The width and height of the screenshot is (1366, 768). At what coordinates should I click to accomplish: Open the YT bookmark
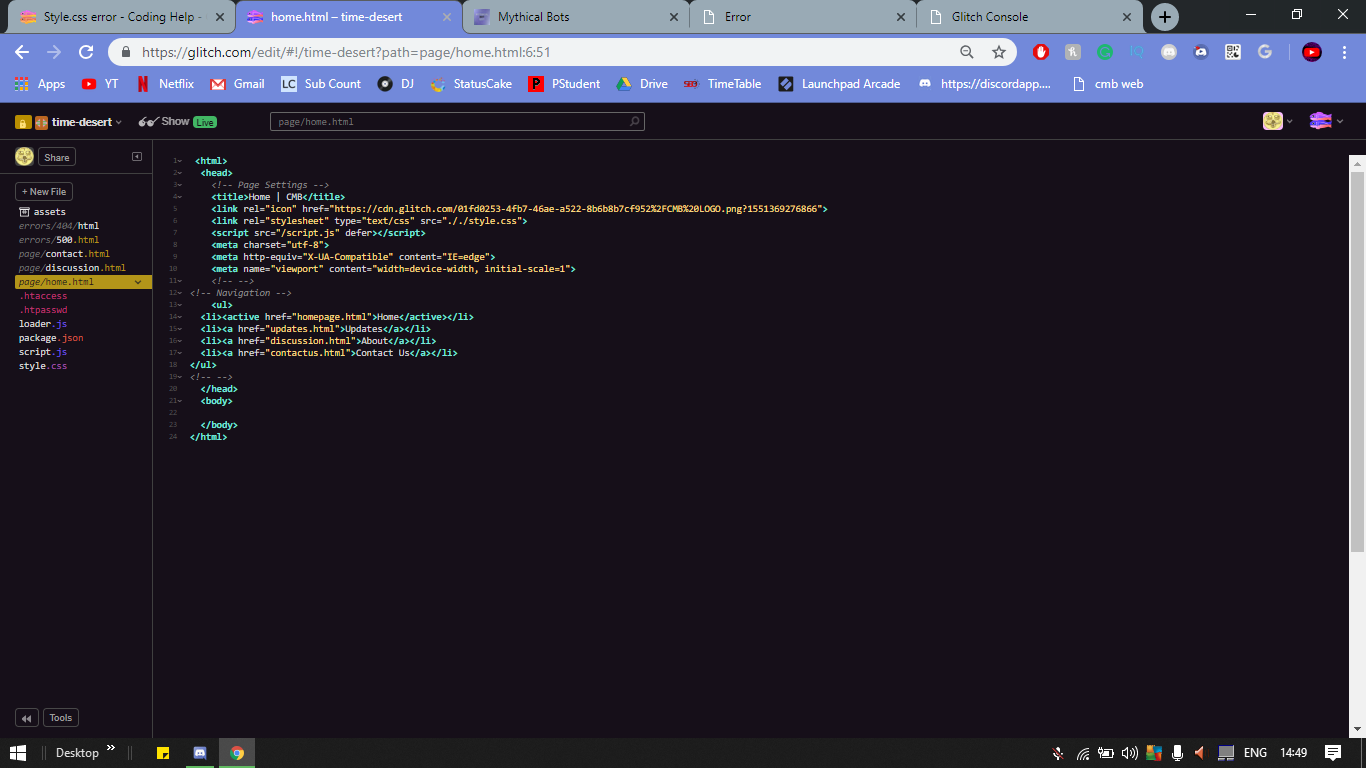(x=100, y=84)
